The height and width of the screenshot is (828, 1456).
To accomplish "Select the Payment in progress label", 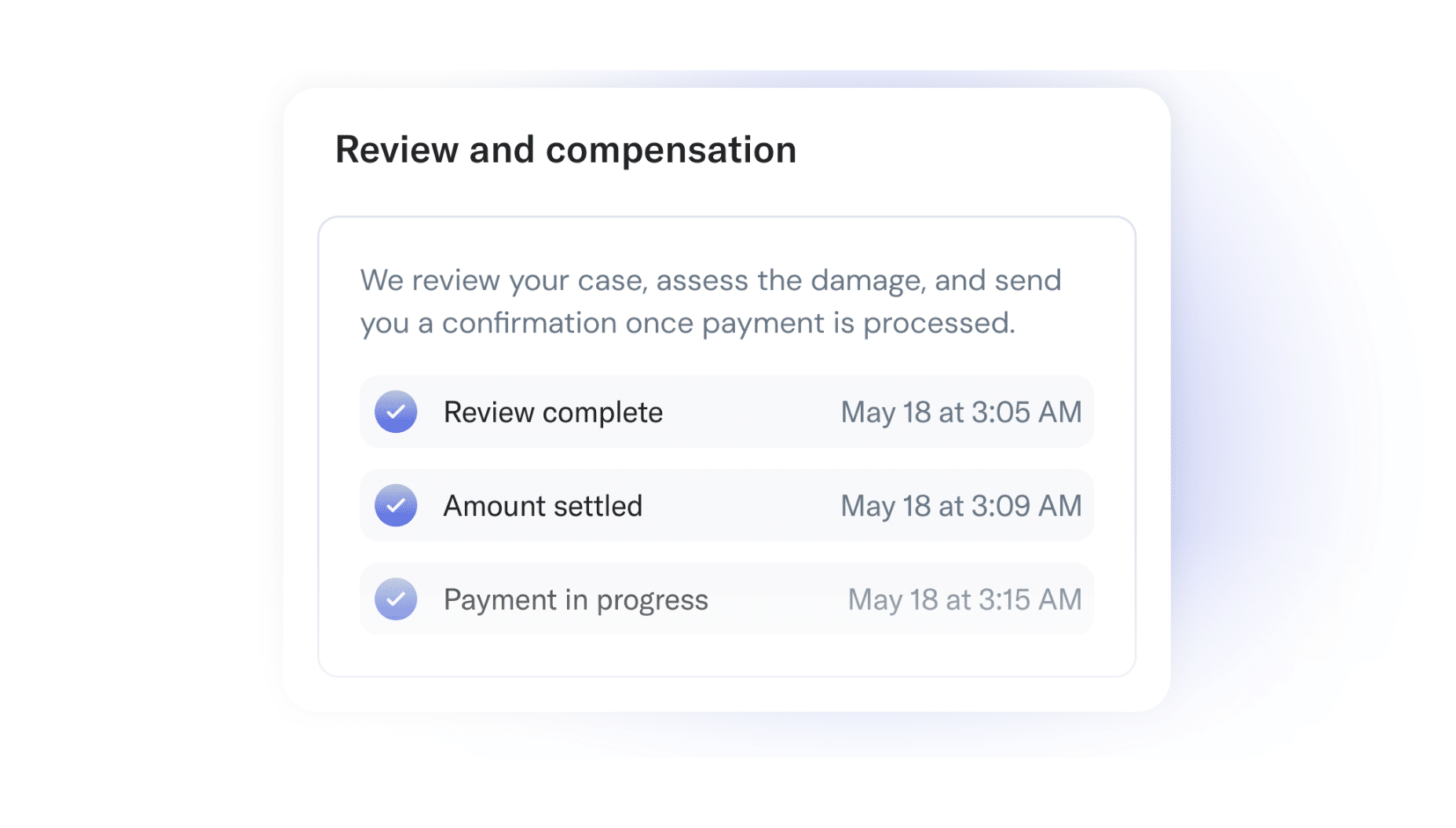I will pos(576,600).
